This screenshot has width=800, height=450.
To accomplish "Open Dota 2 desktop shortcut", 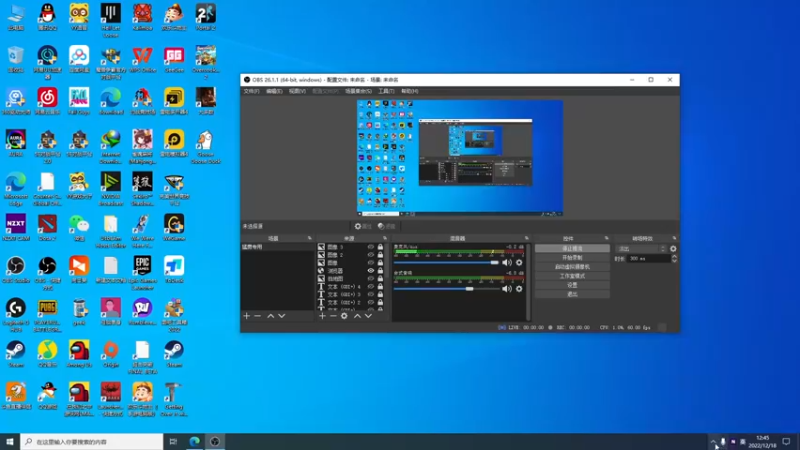I will tap(47, 228).
